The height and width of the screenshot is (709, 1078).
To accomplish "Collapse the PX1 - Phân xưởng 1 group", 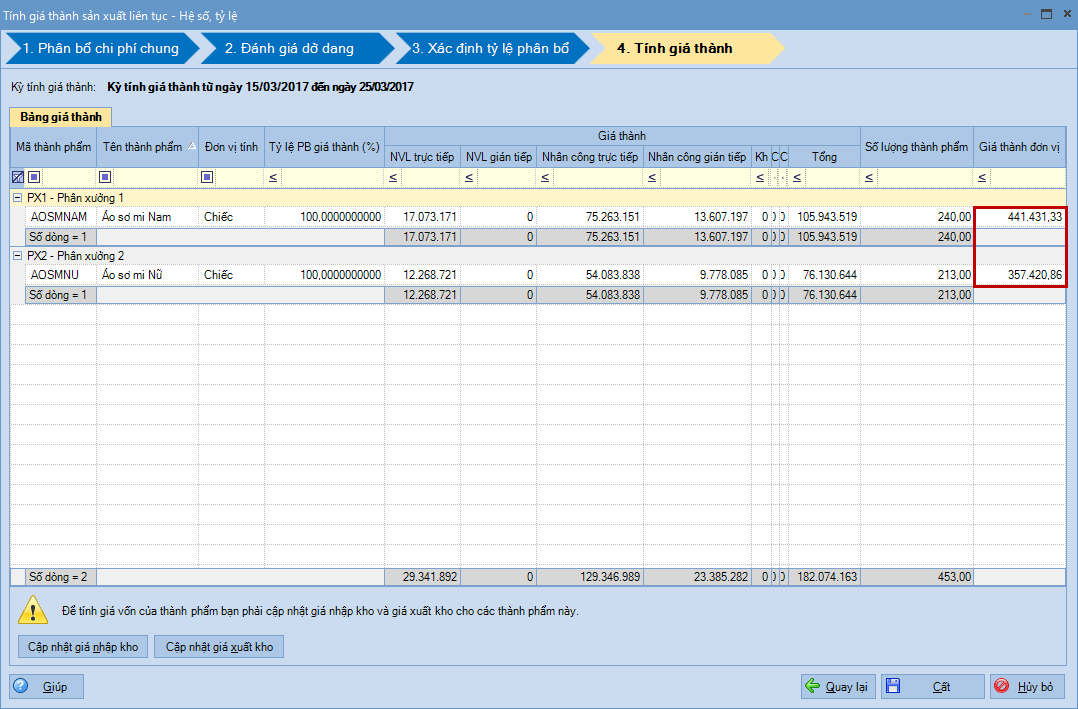I will coord(17,198).
